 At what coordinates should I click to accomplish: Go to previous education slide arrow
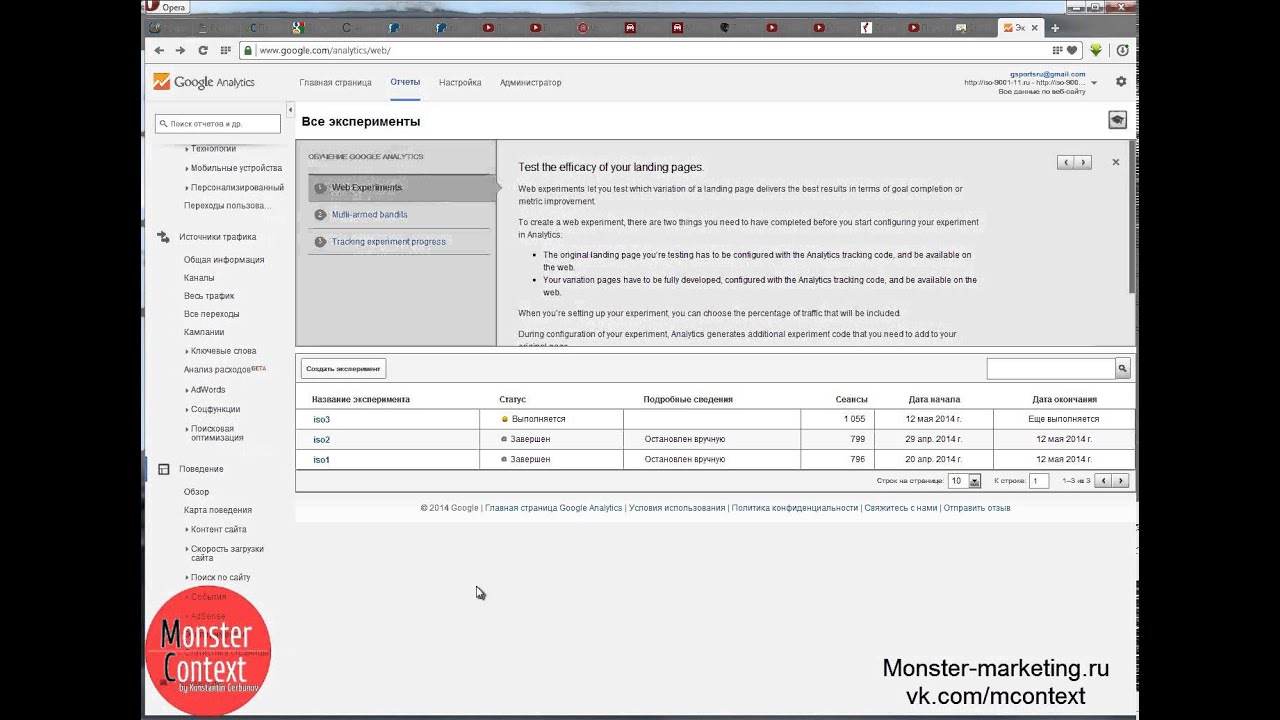1066,162
